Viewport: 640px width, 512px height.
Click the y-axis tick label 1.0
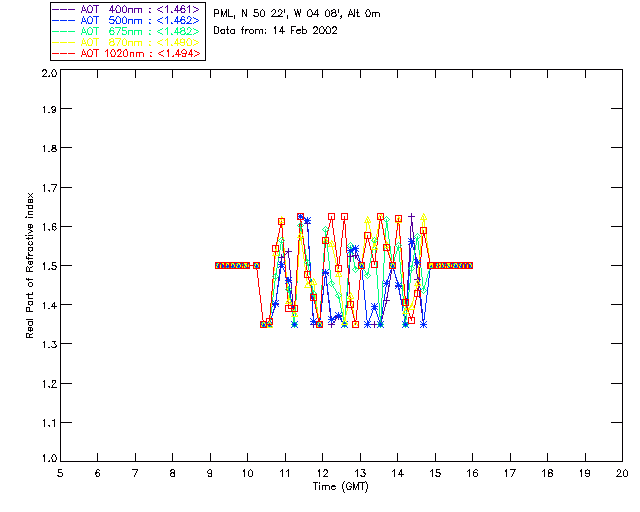(48, 458)
